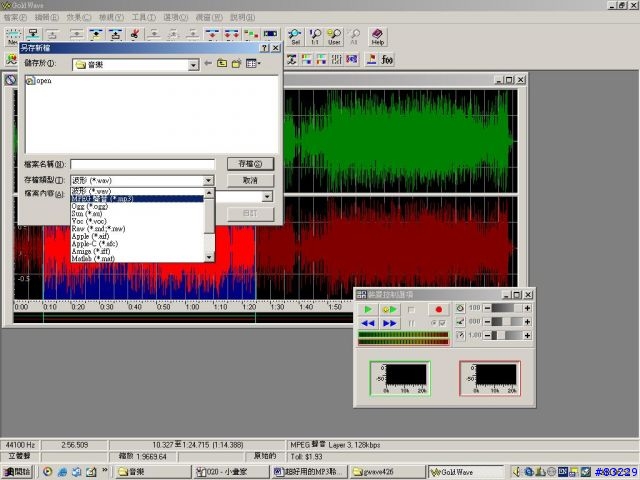This screenshot has height=480, width=640.
Task: Open the Sel zoom selection tool
Action: click(295, 37)
